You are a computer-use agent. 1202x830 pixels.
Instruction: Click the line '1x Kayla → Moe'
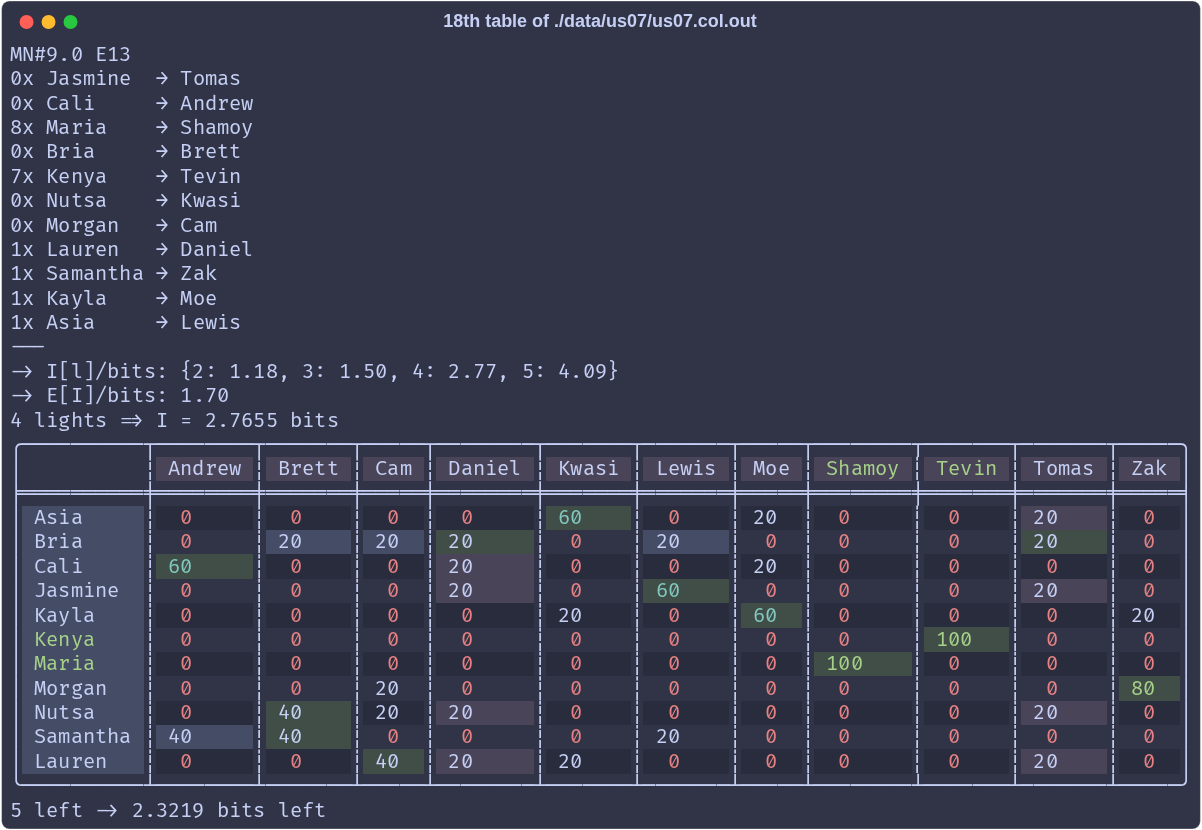point(114,298)
